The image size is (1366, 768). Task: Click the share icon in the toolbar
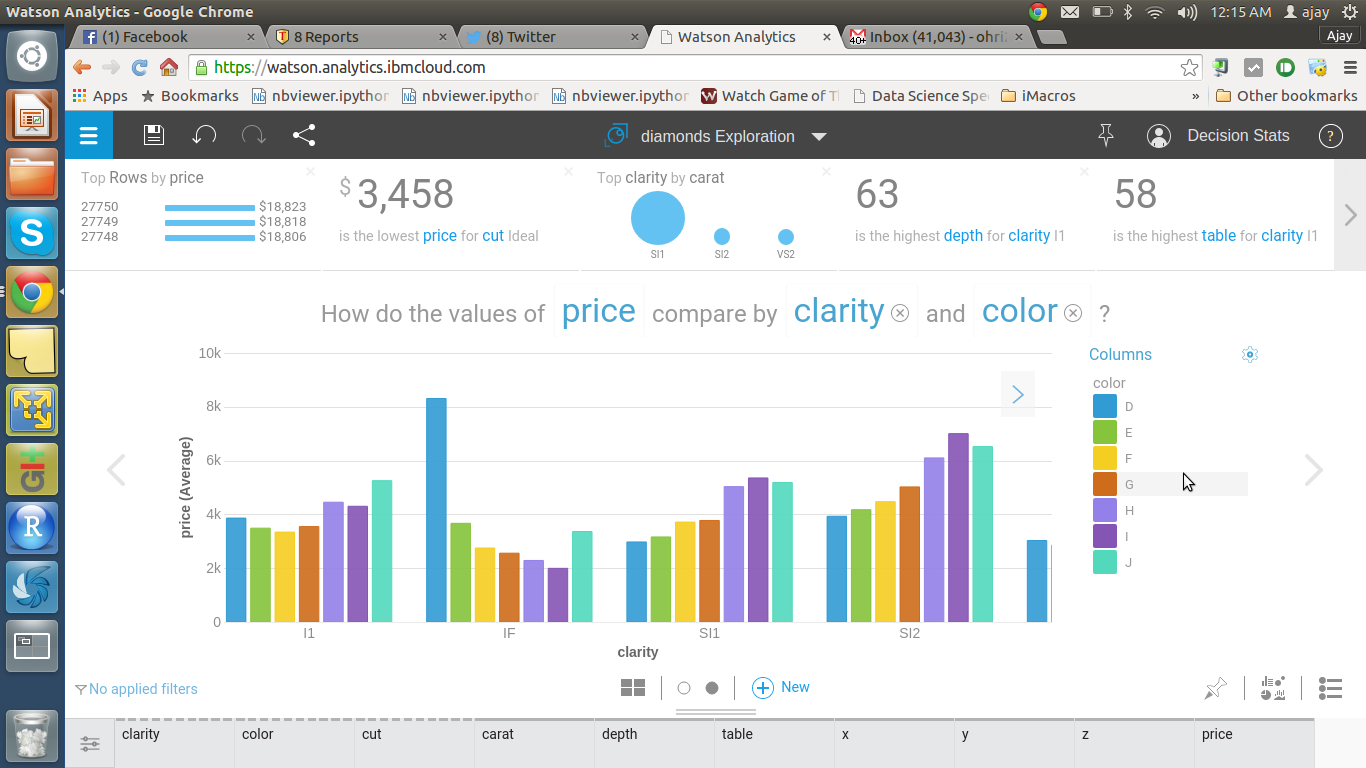[304, 136]
